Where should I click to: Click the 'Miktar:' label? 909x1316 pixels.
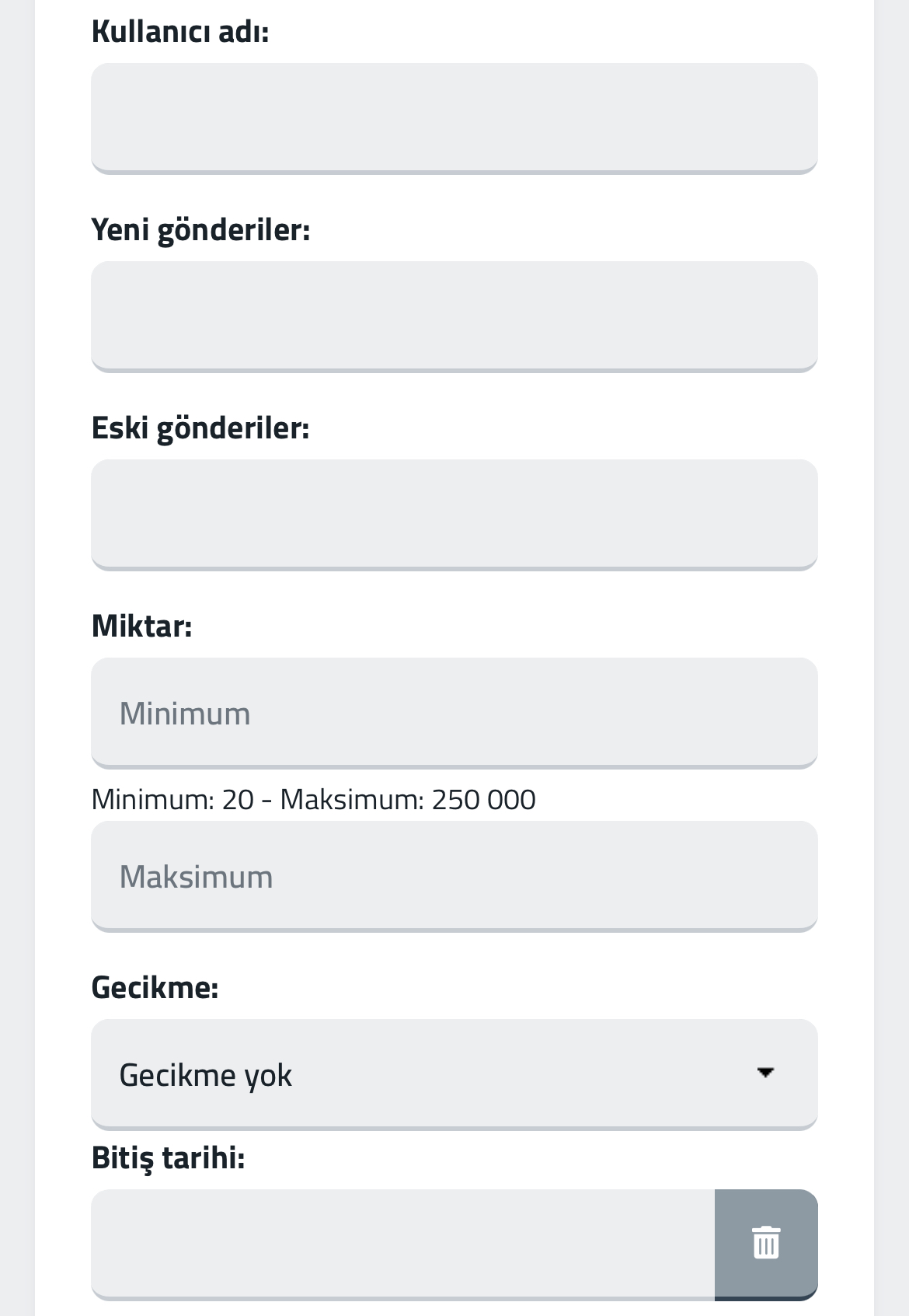click(x=141, y=626)
